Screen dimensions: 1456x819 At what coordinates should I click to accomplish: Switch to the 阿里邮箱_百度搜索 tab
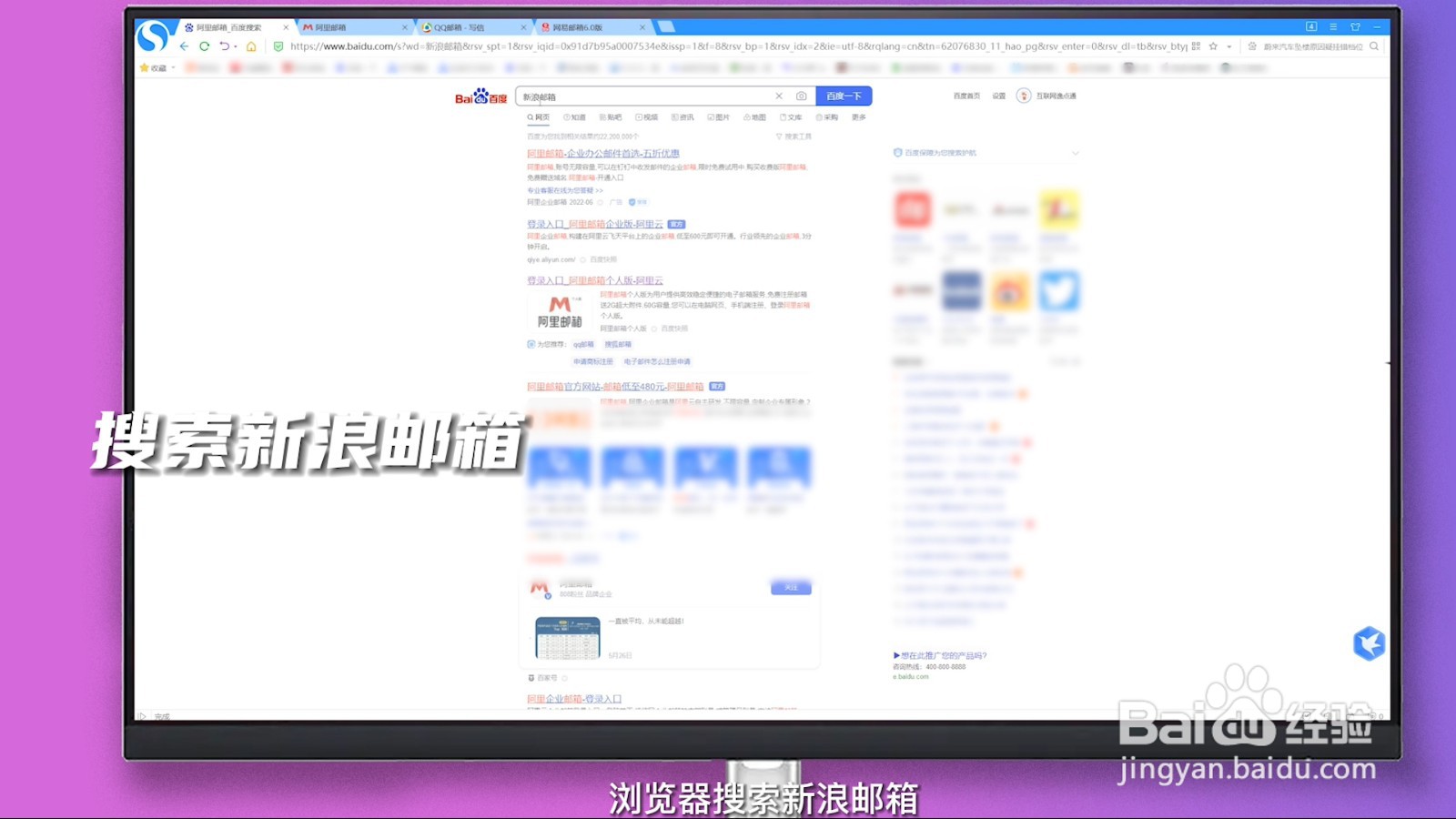pos(229,27)
